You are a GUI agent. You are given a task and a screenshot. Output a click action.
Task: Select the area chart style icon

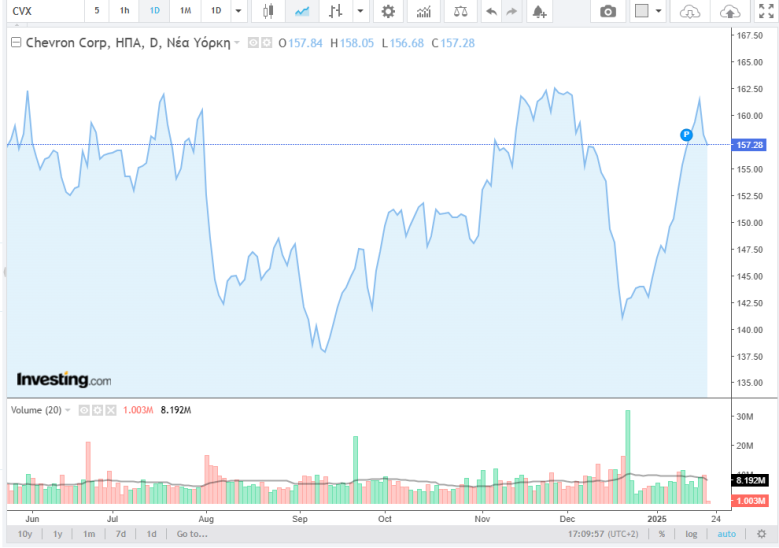coord(302,11)
